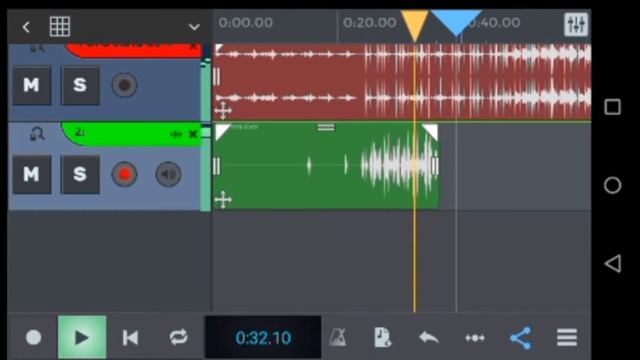Click the snap dots icon

[x=475, y=338]
